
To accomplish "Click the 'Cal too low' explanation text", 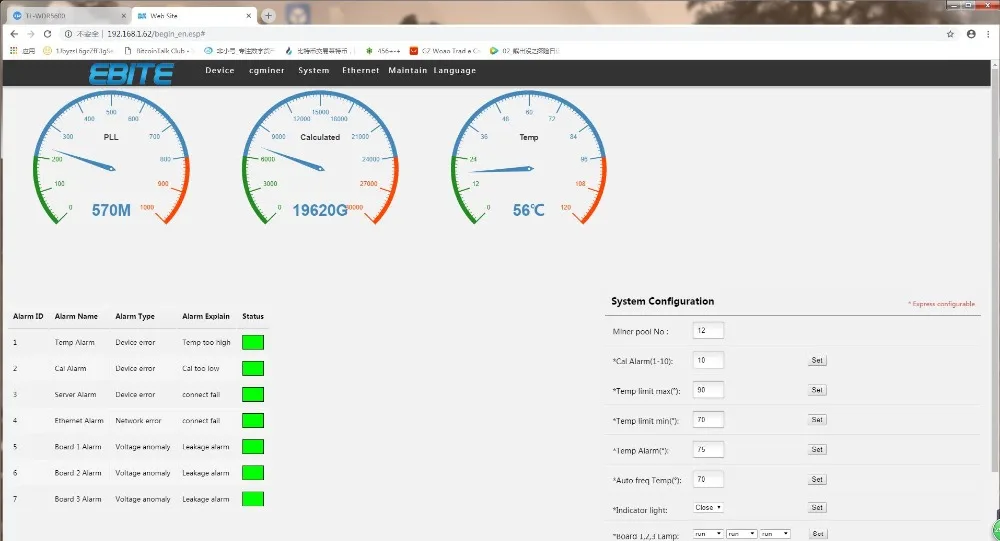I will pyautogui.click(x=200, y=369).
